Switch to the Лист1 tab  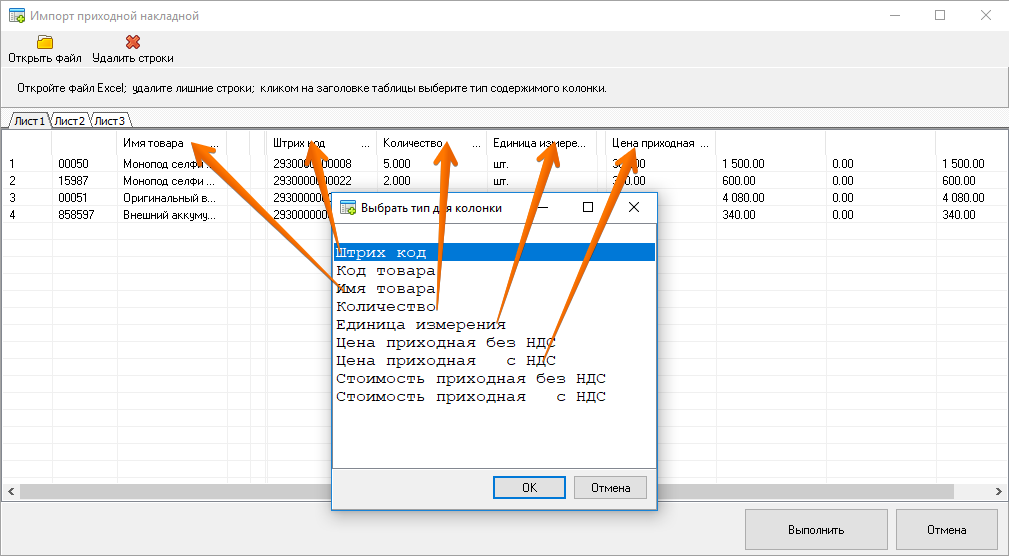(x=30, y=121)
